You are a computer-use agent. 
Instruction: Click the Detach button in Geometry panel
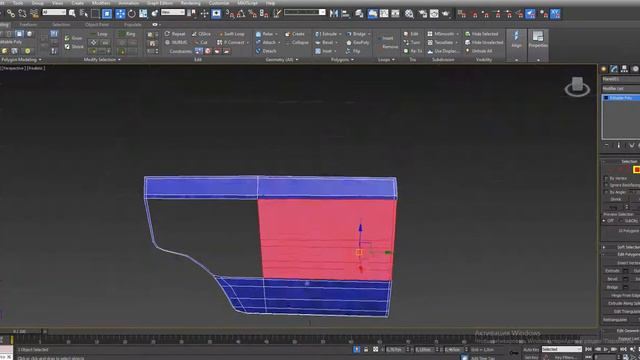click(266, 51)
